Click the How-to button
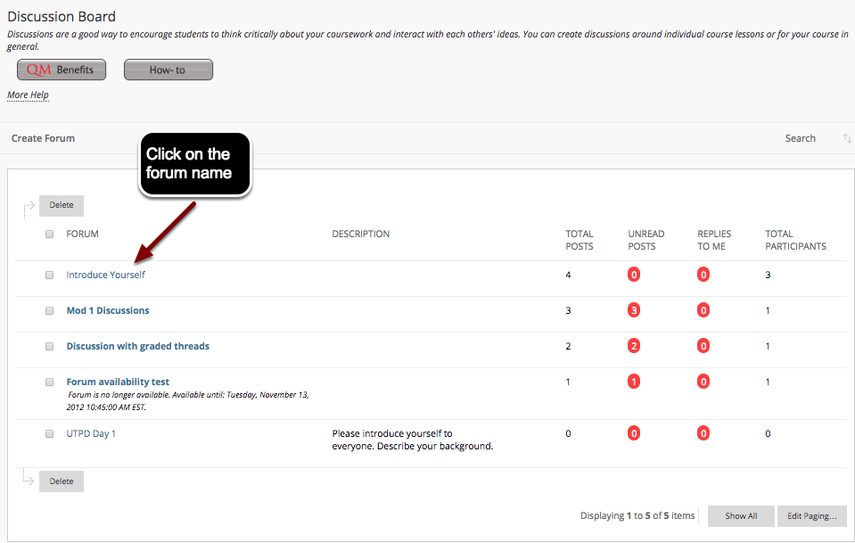 168,70
